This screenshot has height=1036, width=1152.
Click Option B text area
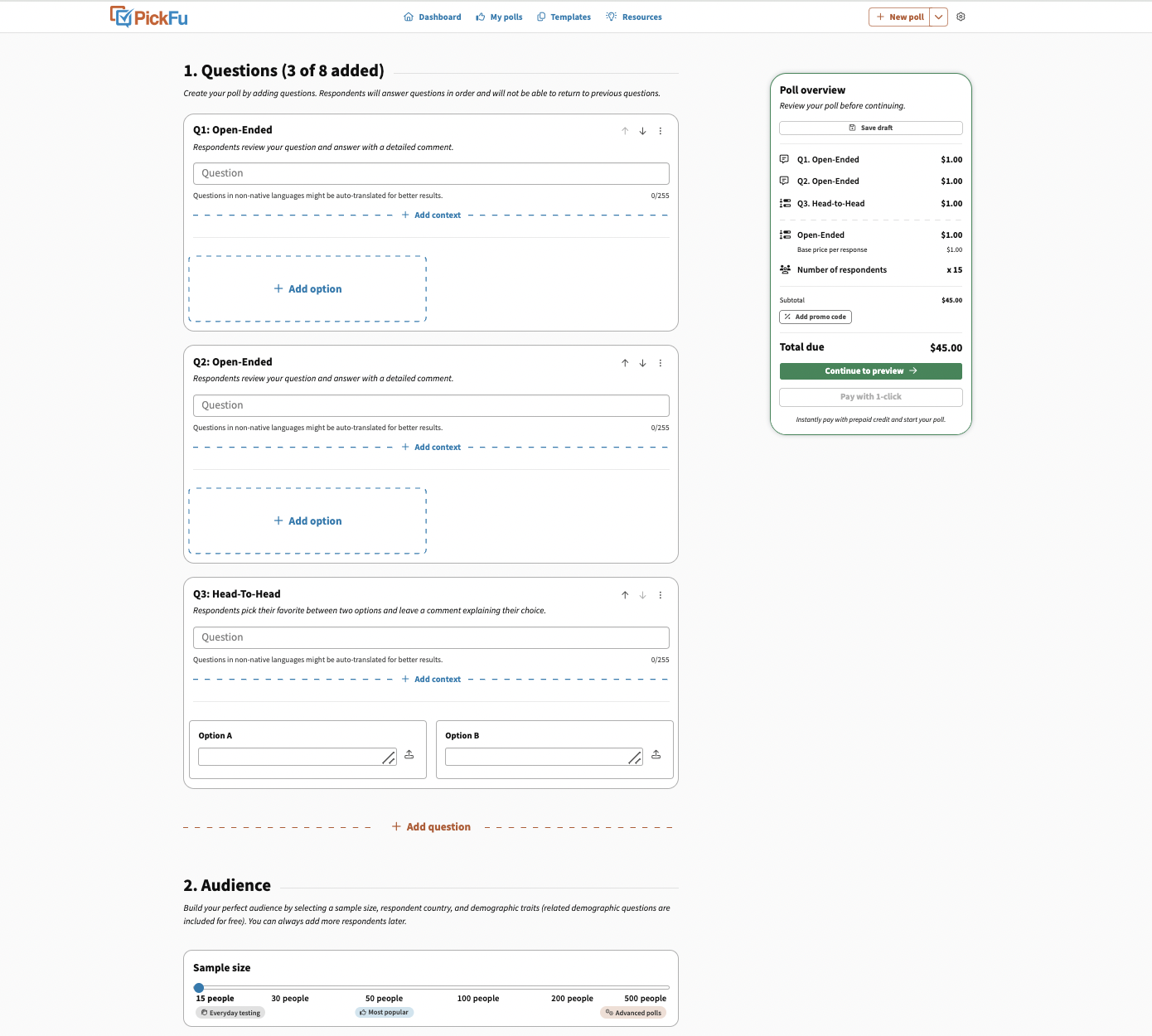(x=544, y=757)
